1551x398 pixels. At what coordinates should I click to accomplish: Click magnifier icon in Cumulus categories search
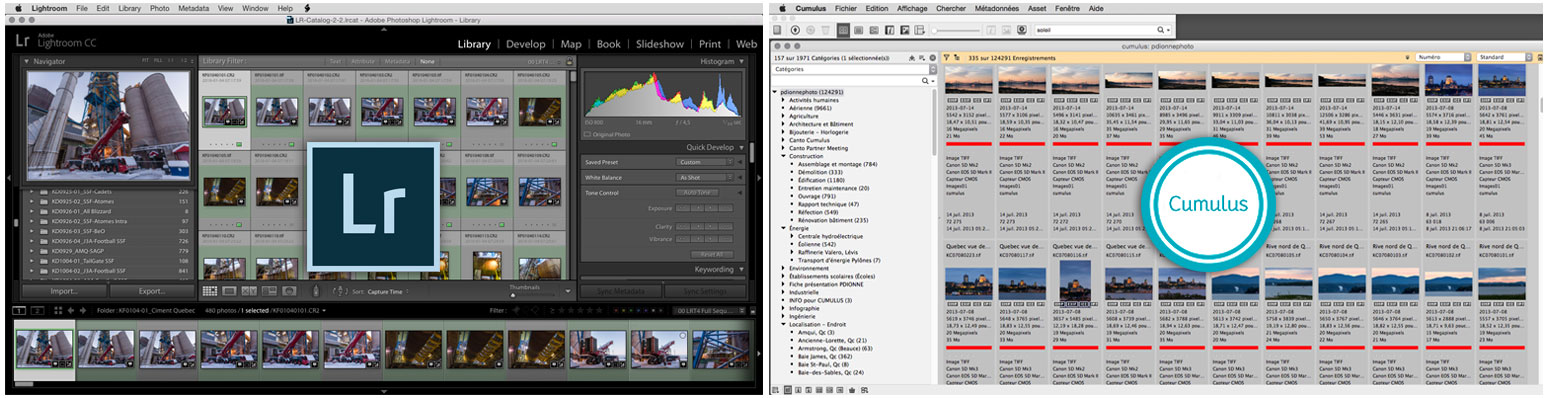(x=925, y=81)
